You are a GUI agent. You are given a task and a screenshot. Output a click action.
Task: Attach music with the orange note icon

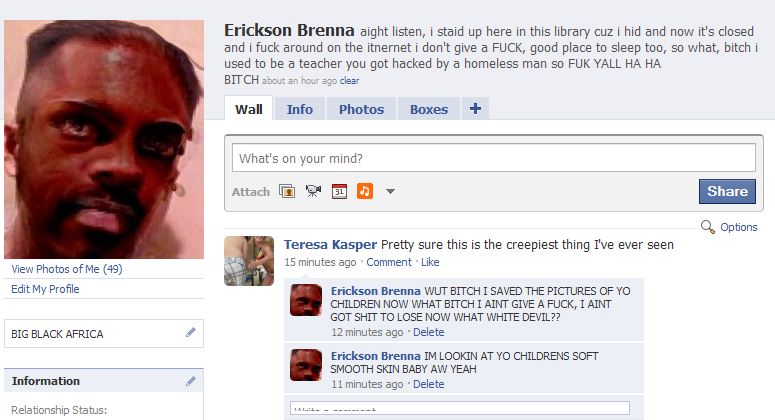click(x=365, y=191)
